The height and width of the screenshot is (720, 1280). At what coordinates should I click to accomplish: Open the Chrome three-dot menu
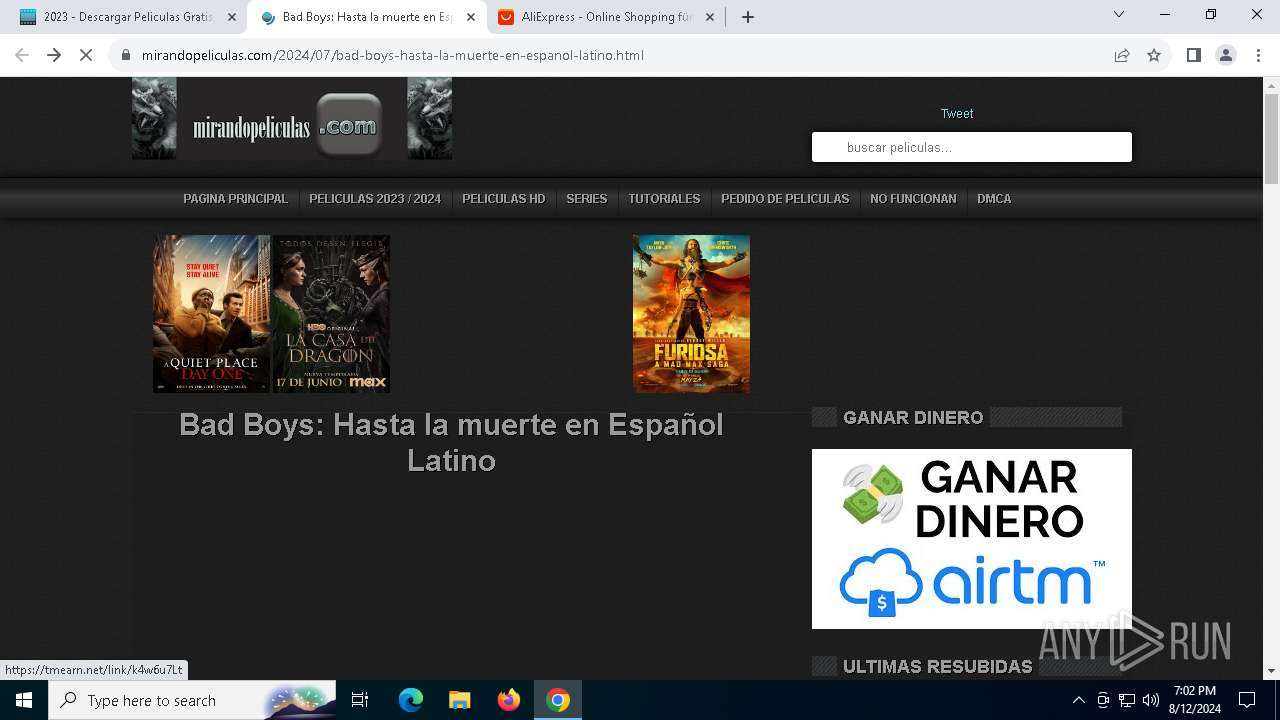1258,55
